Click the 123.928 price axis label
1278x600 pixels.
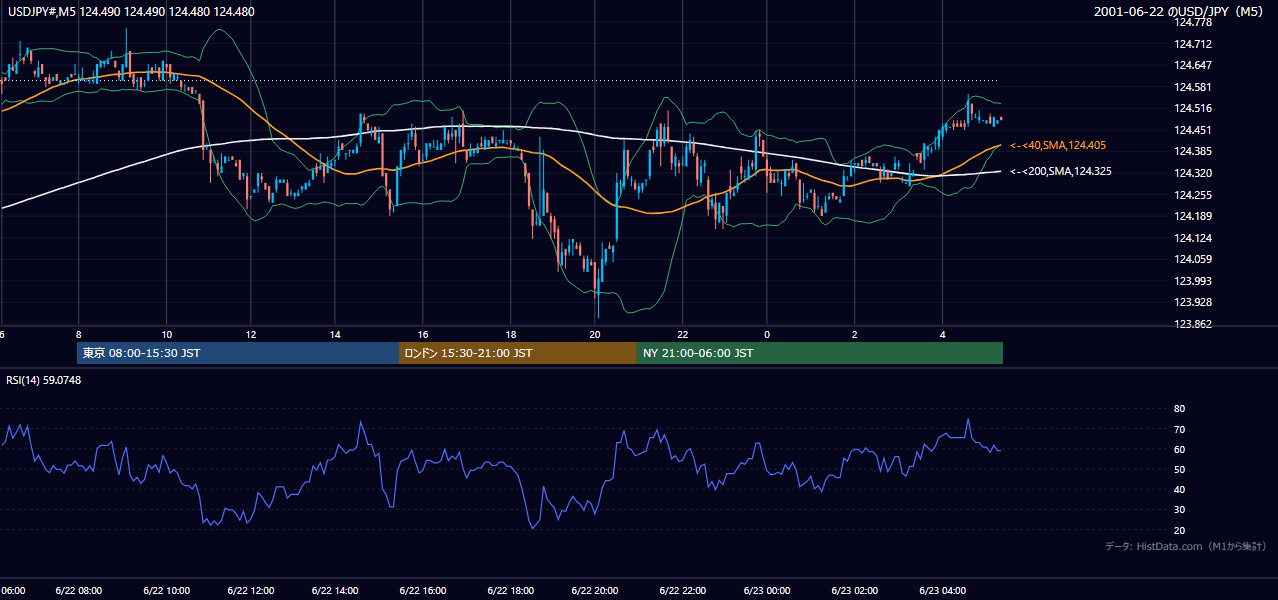(x=1195, y=303)
